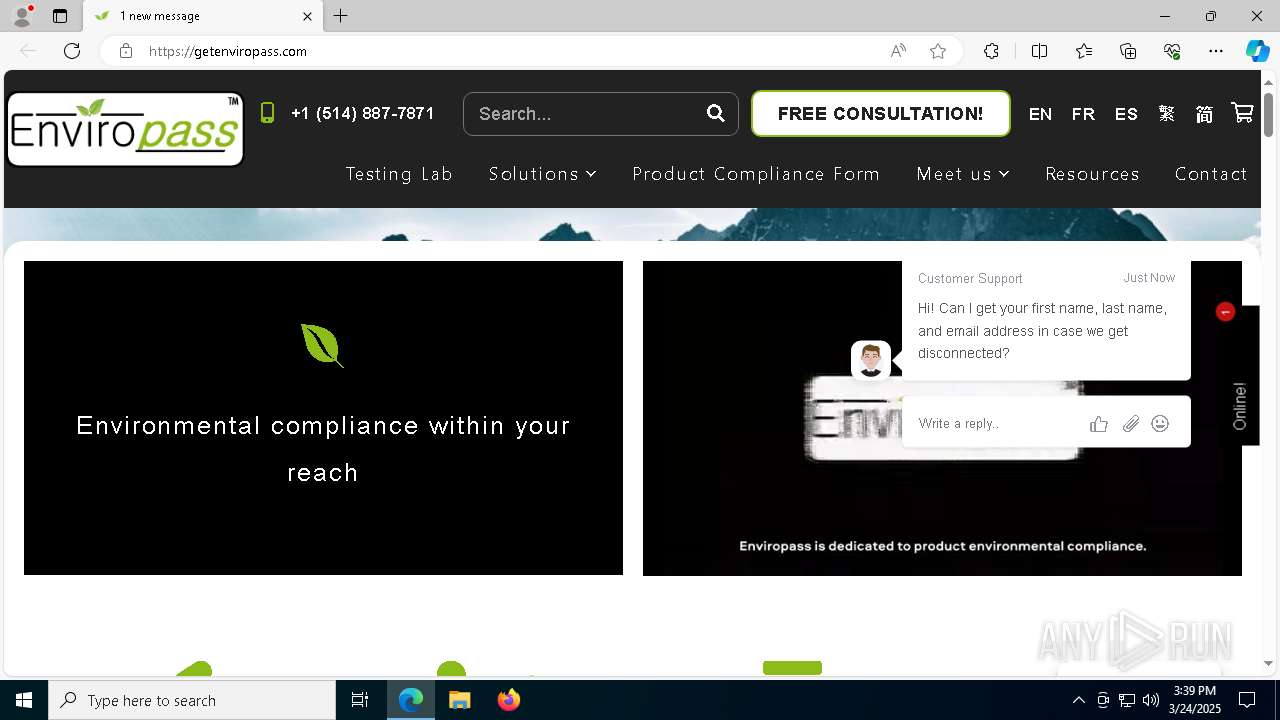Reload the current page

(x=72, y=51)
